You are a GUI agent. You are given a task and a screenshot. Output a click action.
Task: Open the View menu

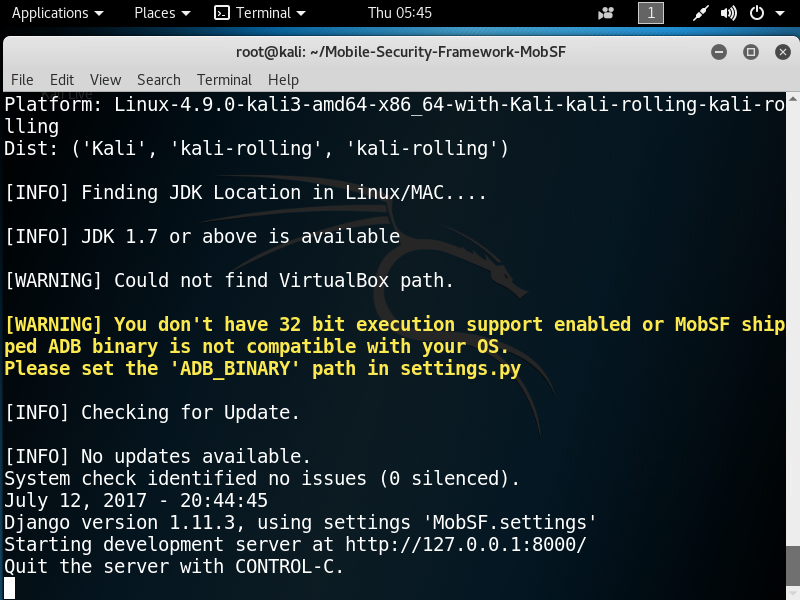105,80
